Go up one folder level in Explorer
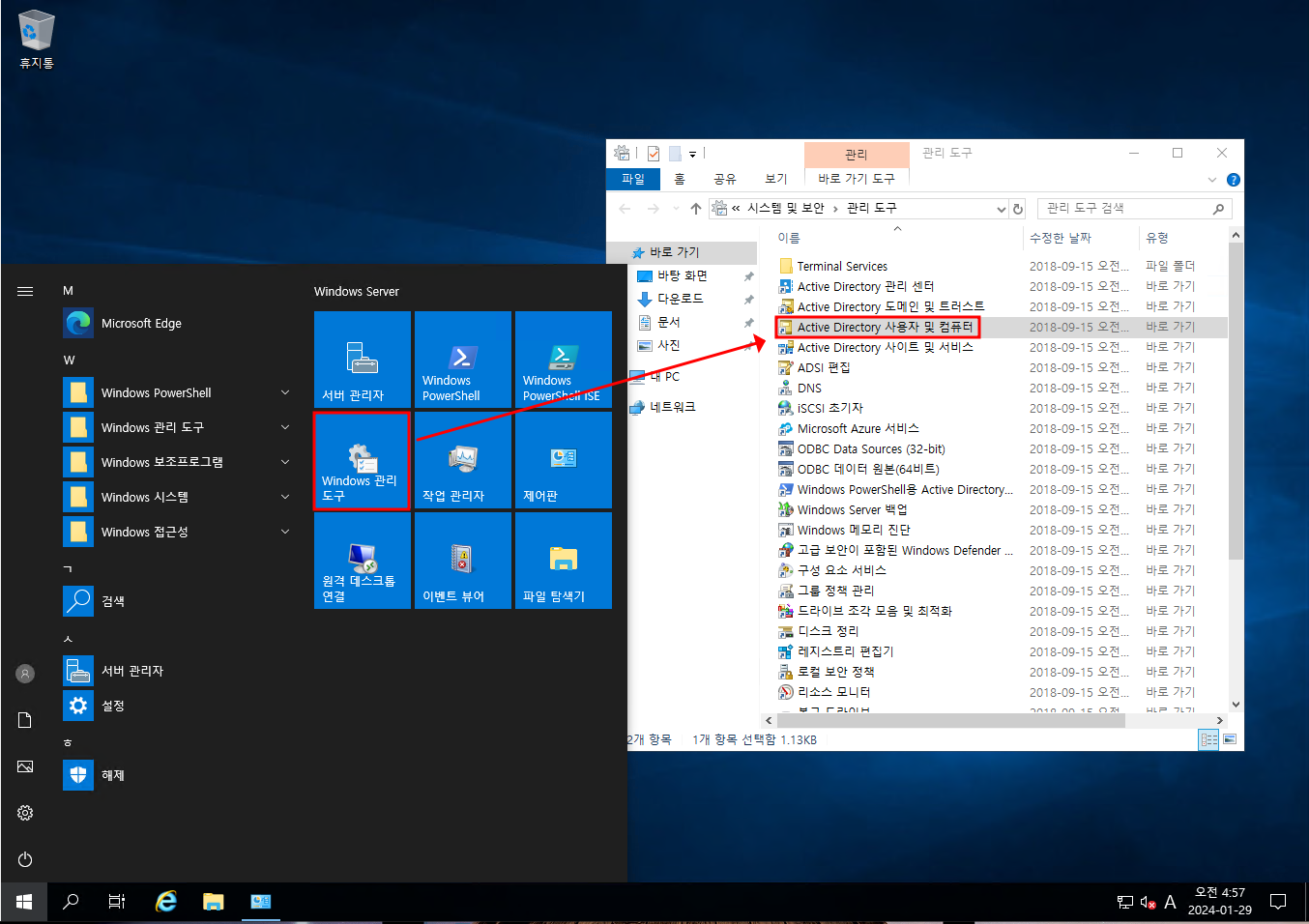This screenshot has height=924, width=1309. pos(696,209)
